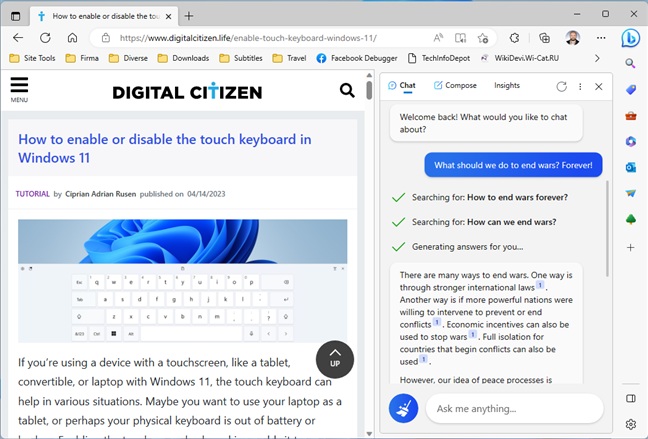
Task: Click the touch keyboard article image
Action: 182,281
